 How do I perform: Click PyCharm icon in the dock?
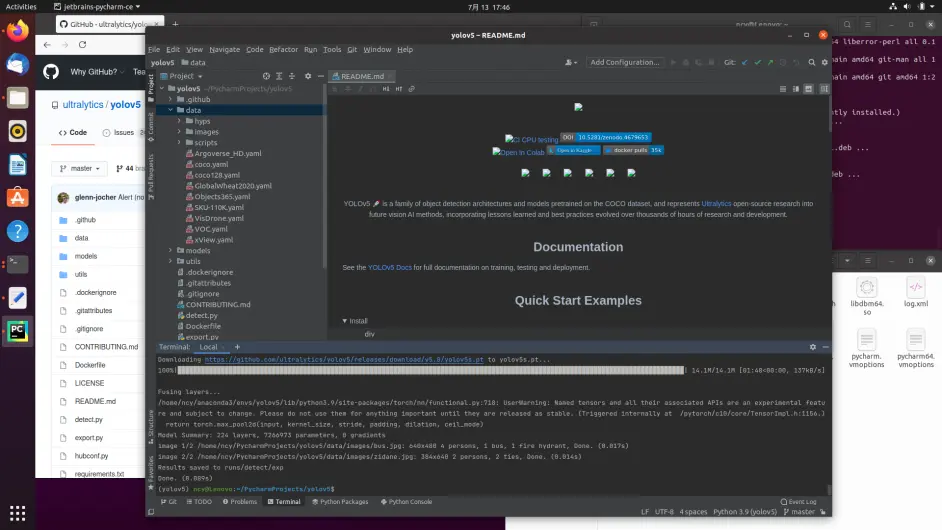tap(17, 331)
